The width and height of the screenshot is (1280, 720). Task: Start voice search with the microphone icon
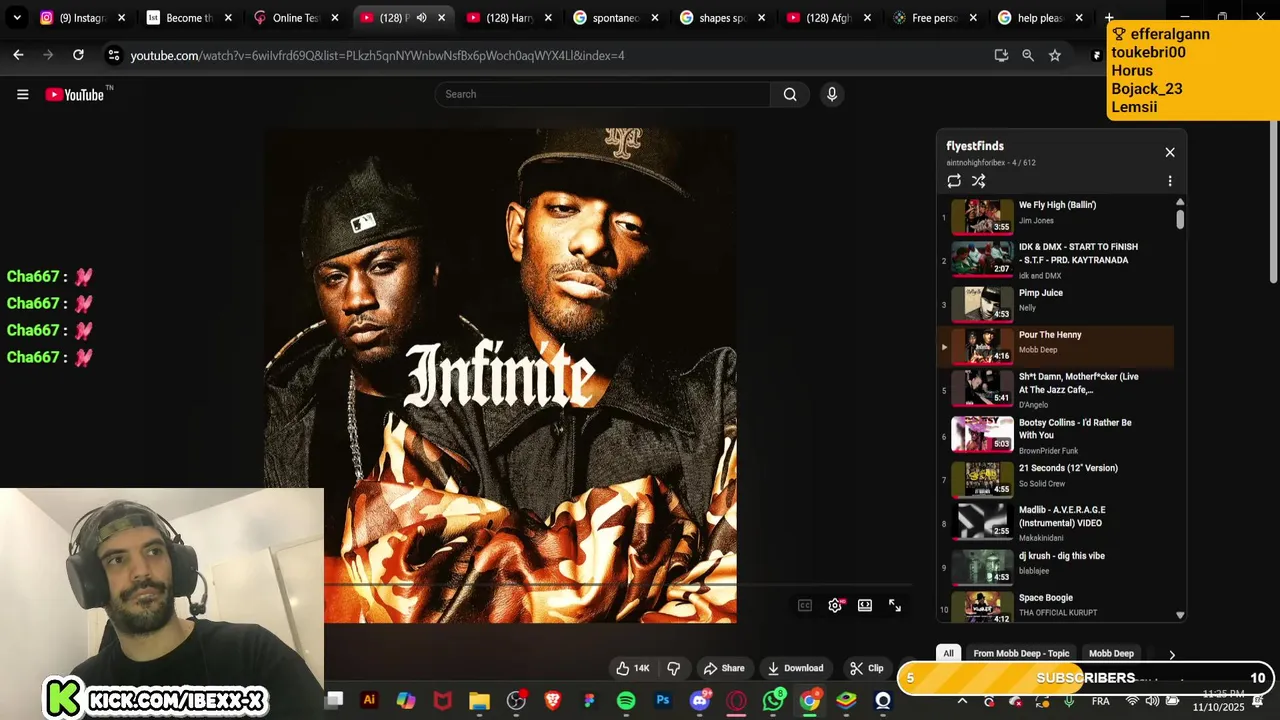(831, 94)
